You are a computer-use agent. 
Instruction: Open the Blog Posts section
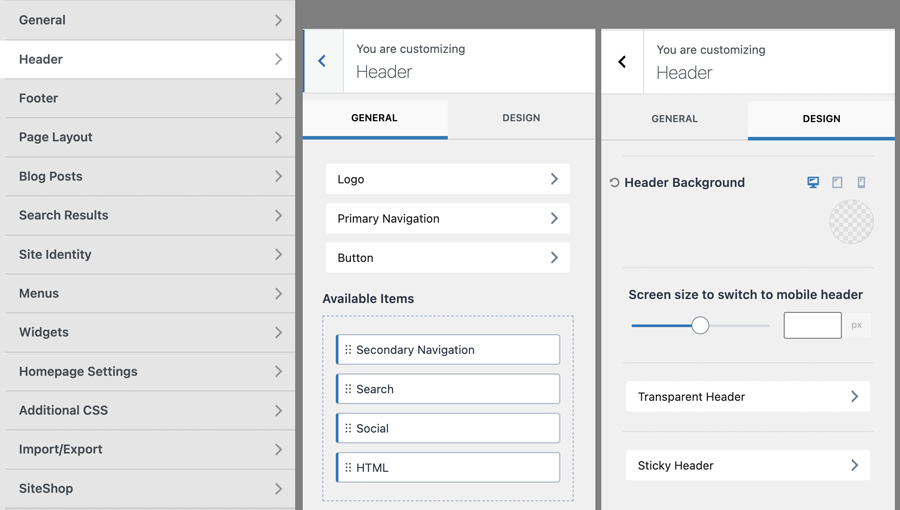click(x=149, y=176)
